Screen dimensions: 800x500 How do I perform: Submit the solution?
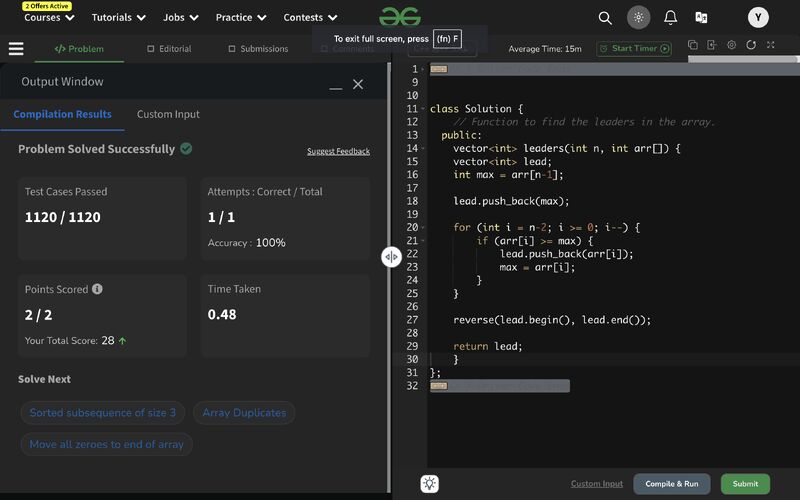[x=745, y=484]
